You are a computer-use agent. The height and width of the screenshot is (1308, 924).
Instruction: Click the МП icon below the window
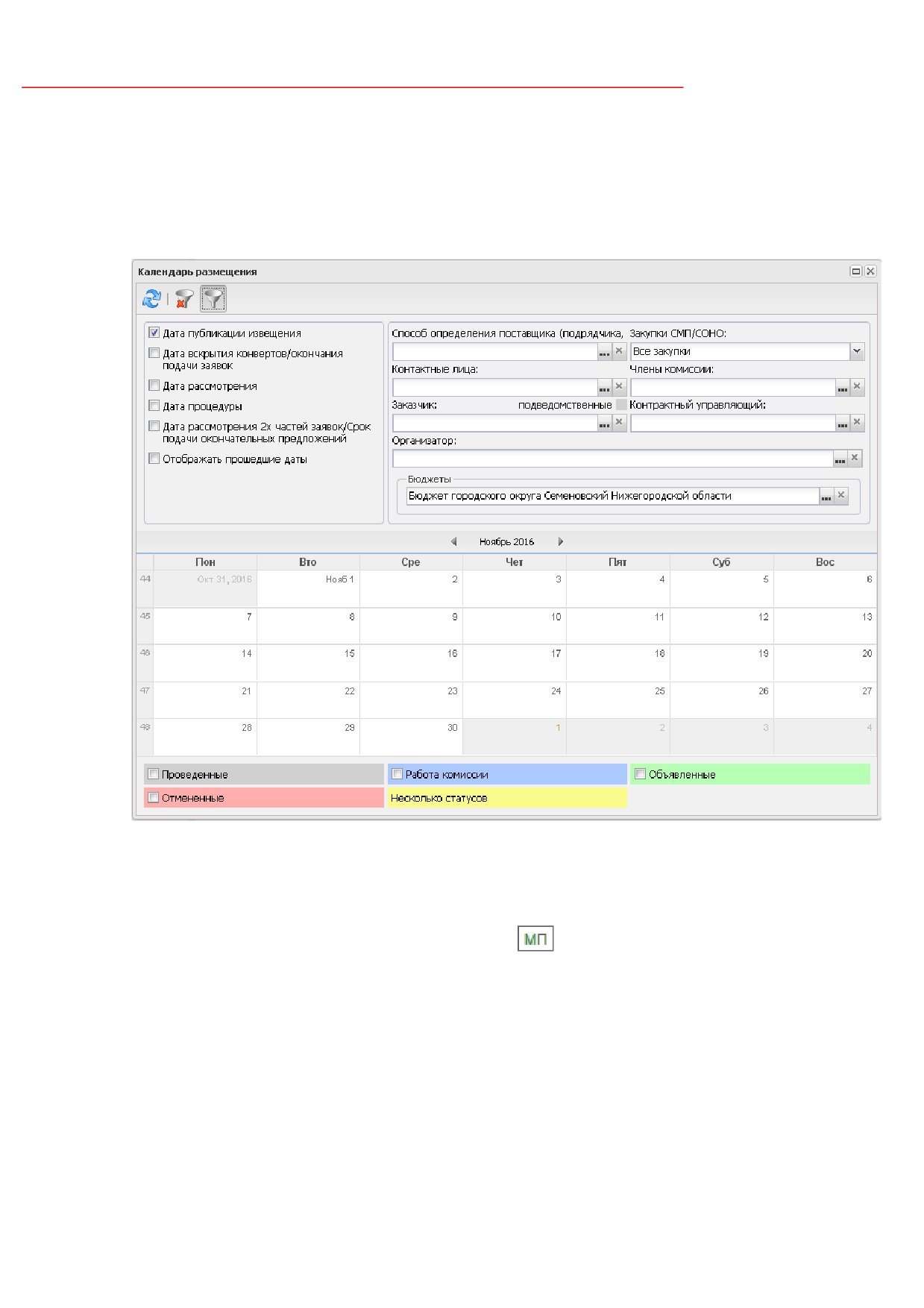tap(535, 939)
